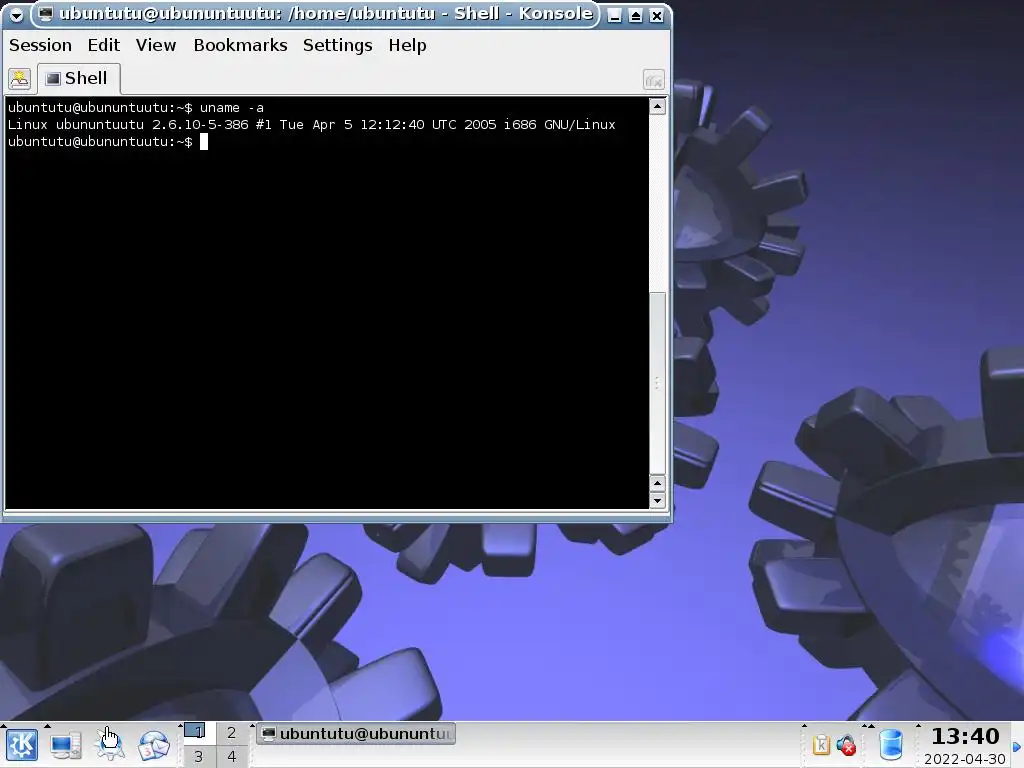
Task: Hide the panel with the blue arrow
Action: [x=1017, y=746]
